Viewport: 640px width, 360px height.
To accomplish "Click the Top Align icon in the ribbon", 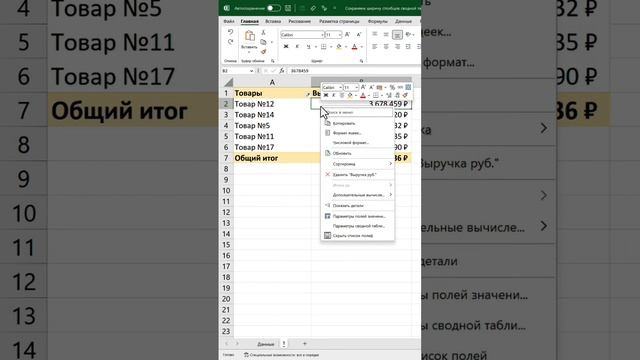I will coord(375,35).
